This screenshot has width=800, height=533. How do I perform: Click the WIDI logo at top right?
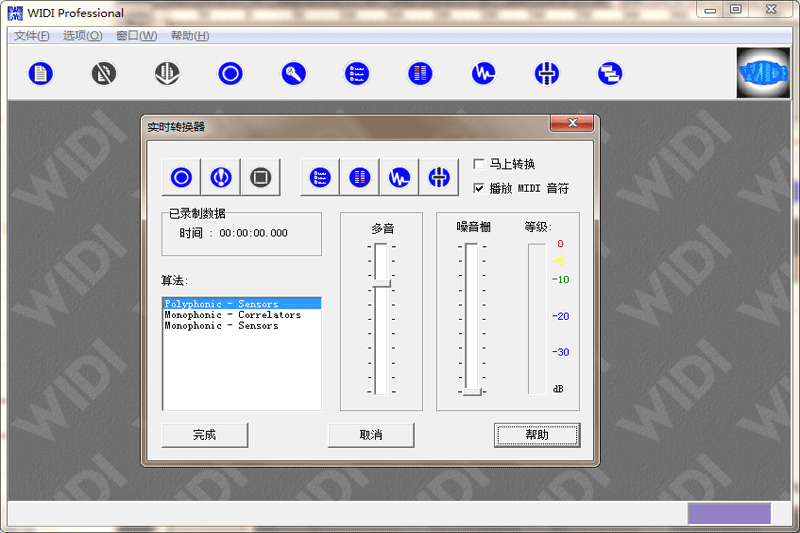[x=763, y=72]
